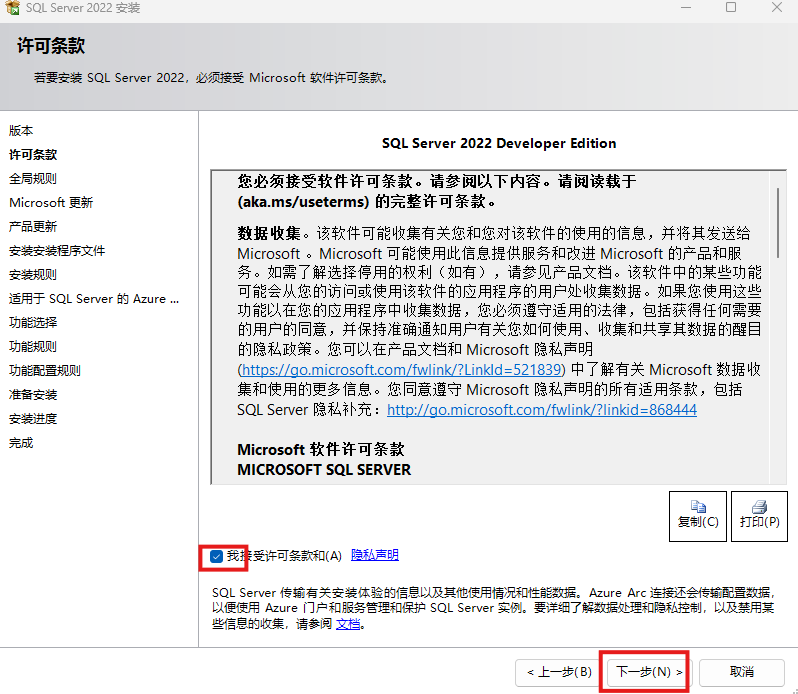Select the Microsoft 更新 step in sidebar

pyautogui.click(x=51, y=203)
